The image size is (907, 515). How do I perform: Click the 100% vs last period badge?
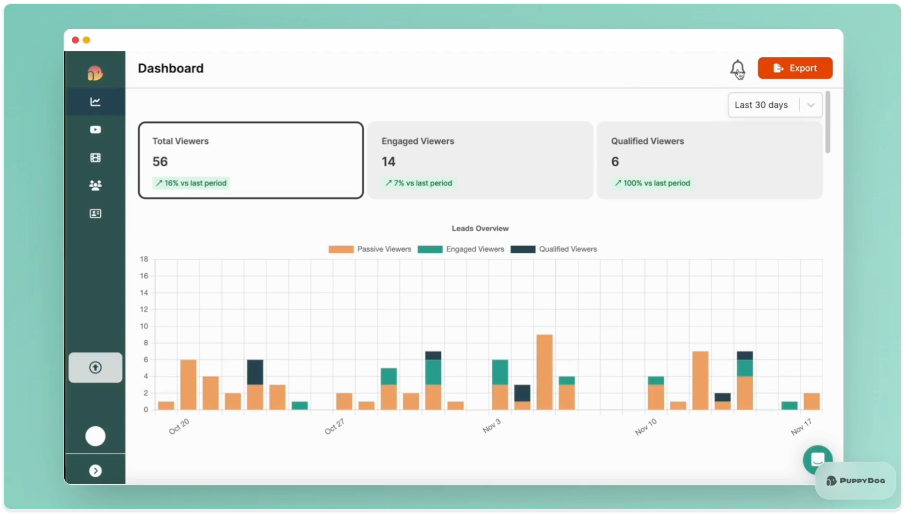click(652, 183)
